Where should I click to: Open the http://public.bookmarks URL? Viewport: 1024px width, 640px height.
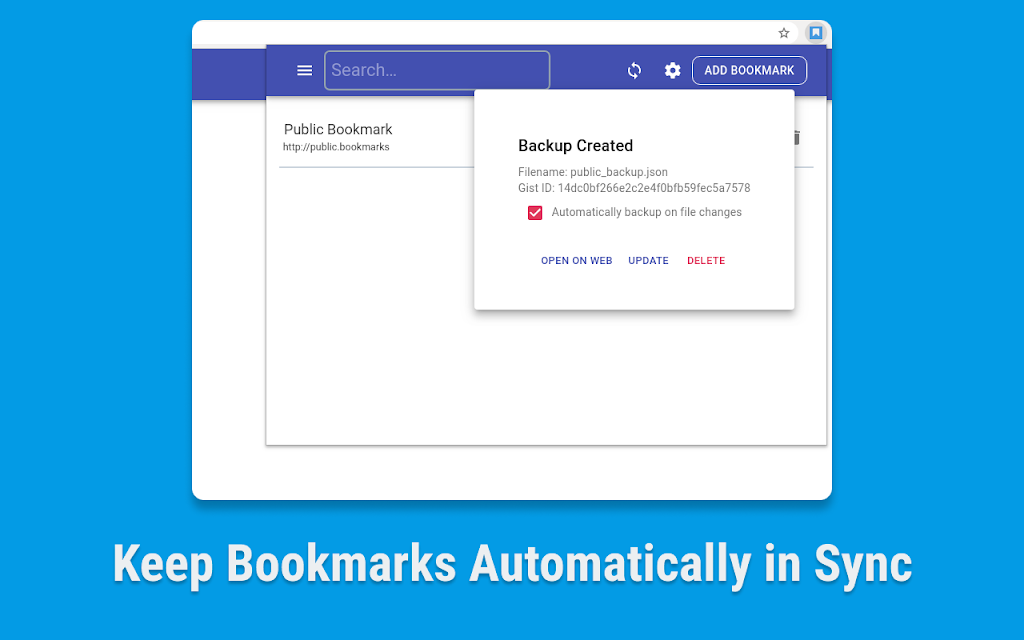pos(336,147)
